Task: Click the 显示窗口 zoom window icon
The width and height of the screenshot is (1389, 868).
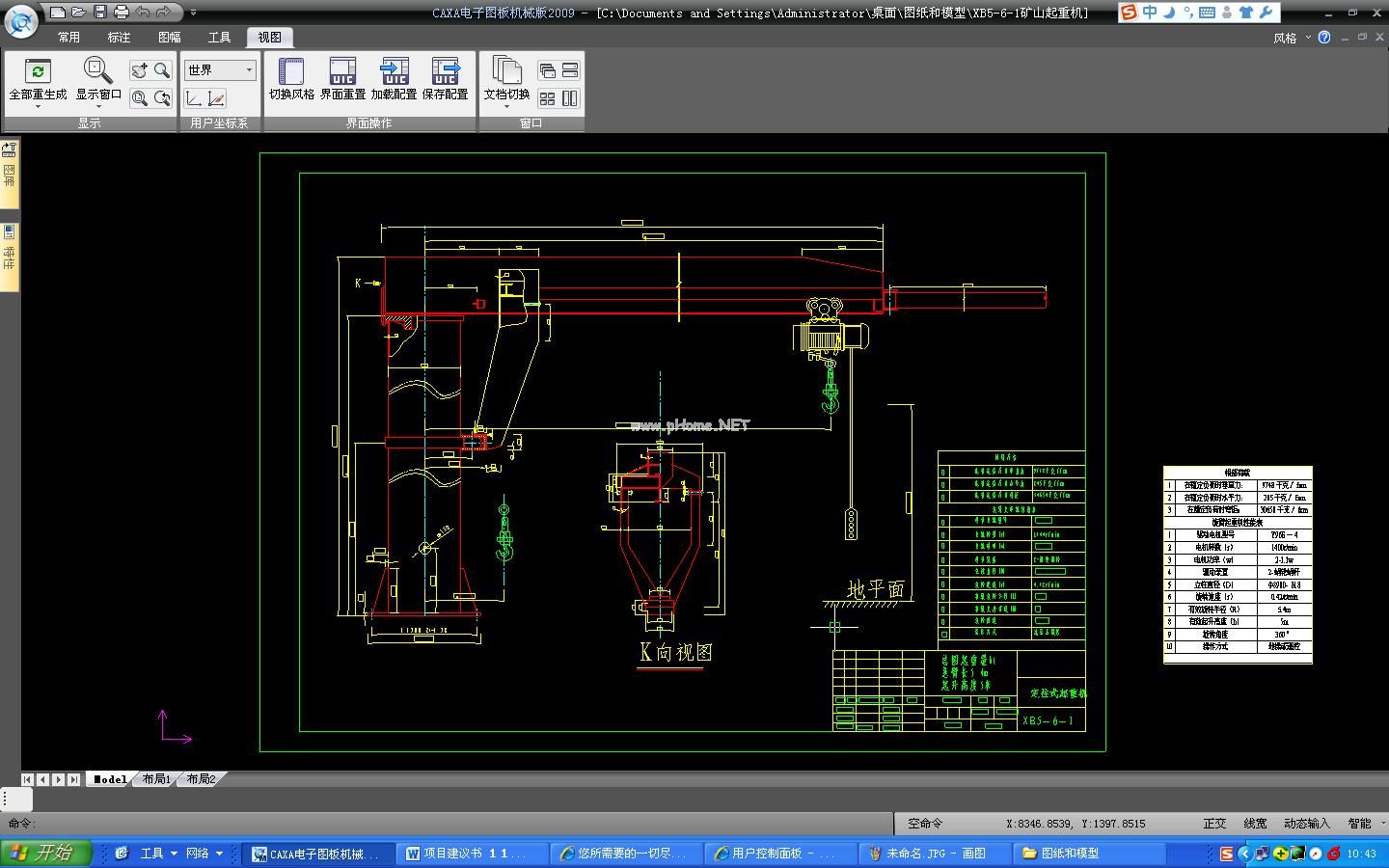Action: (x=97, y=71)
